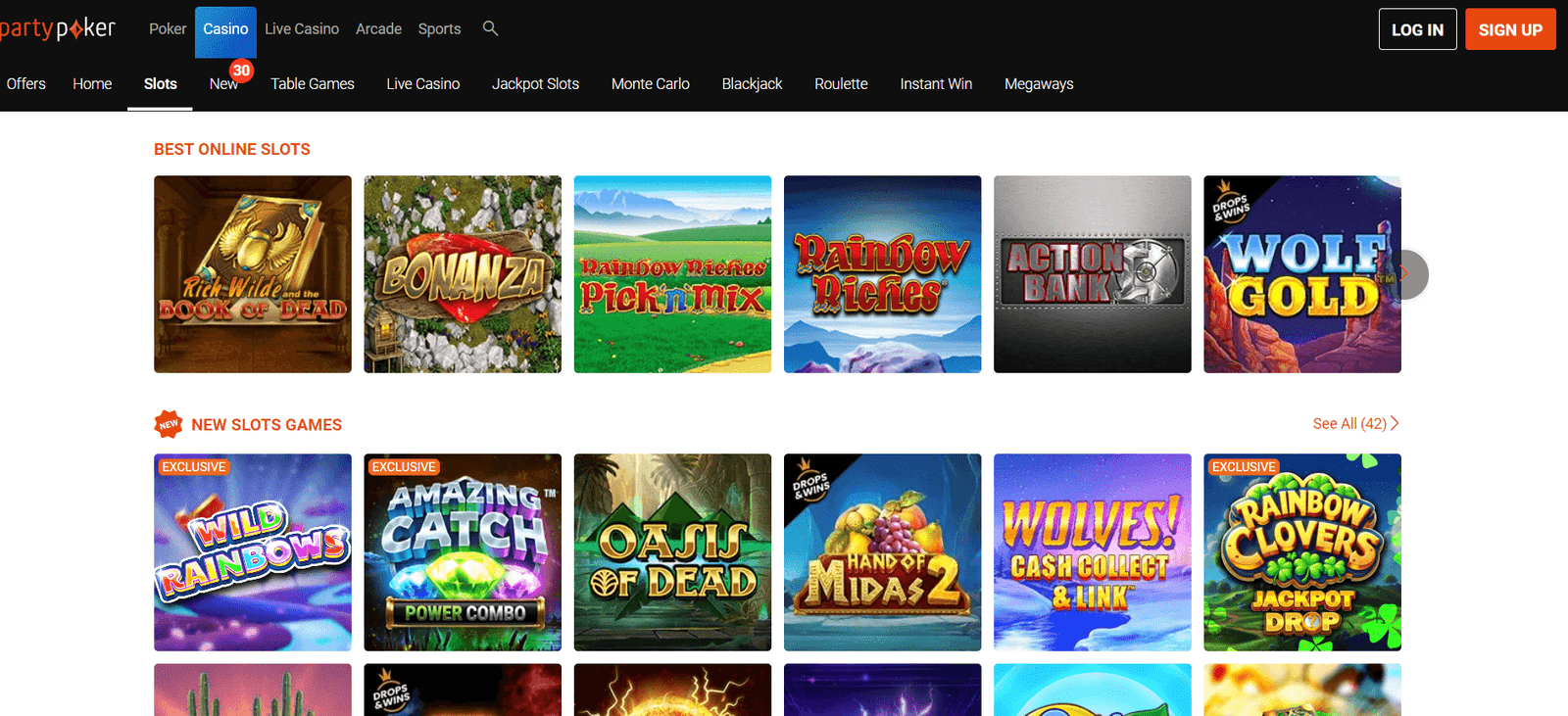Viewport: 1568px width, 716px height.
Task: Open the Bonanza slot tile
Action: click(x=463, y=274)
